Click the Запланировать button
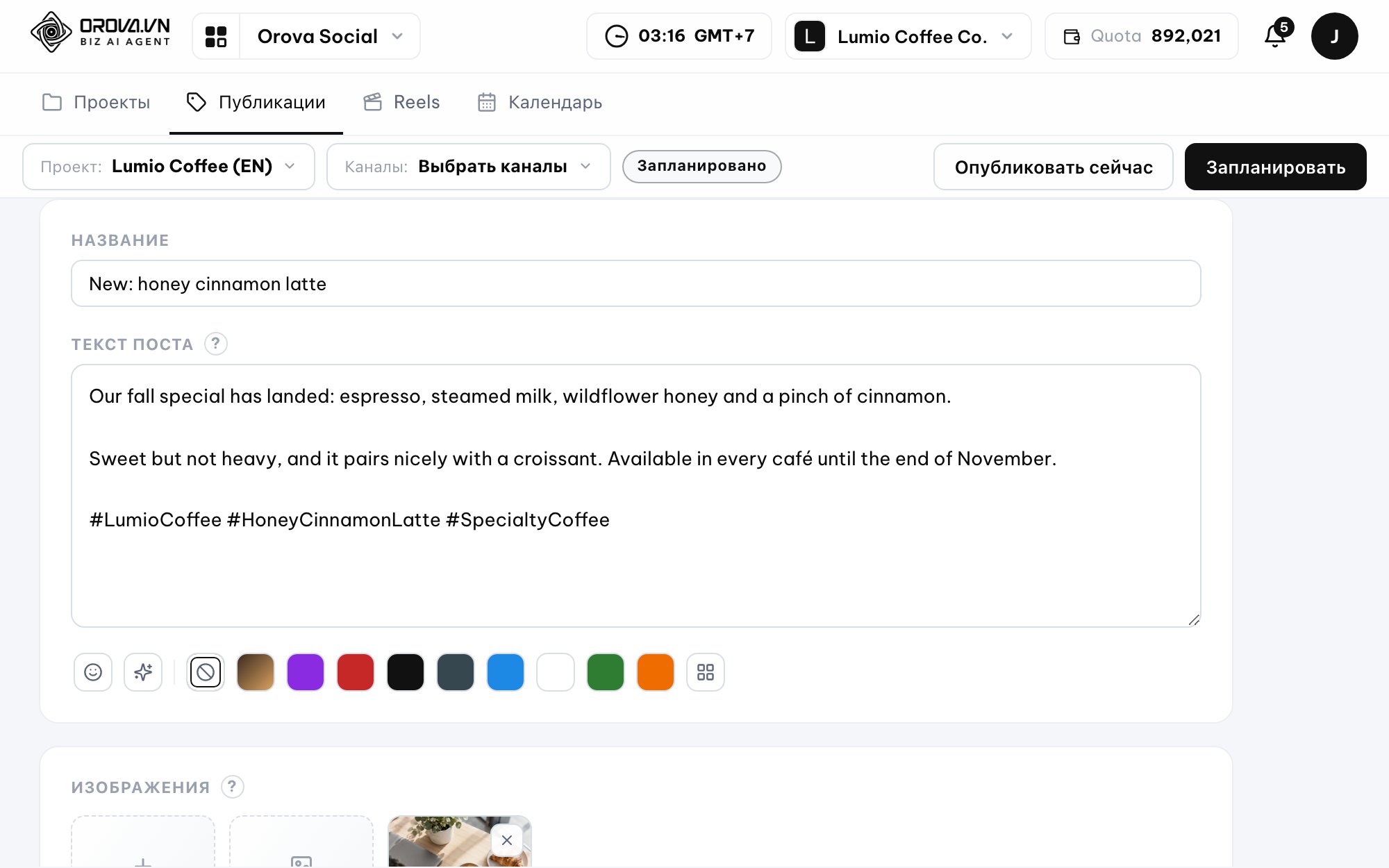1389x868 pixels. (1276, 167)
